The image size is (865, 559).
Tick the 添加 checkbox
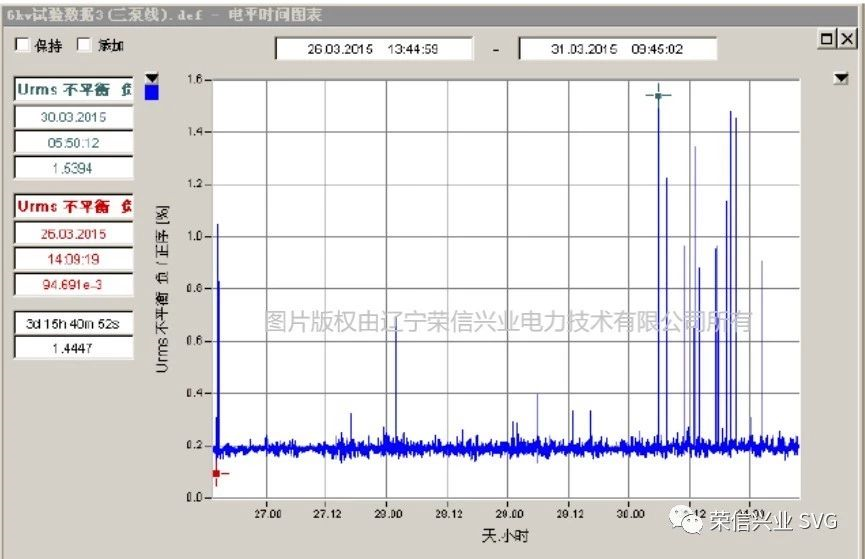(84, 46)
